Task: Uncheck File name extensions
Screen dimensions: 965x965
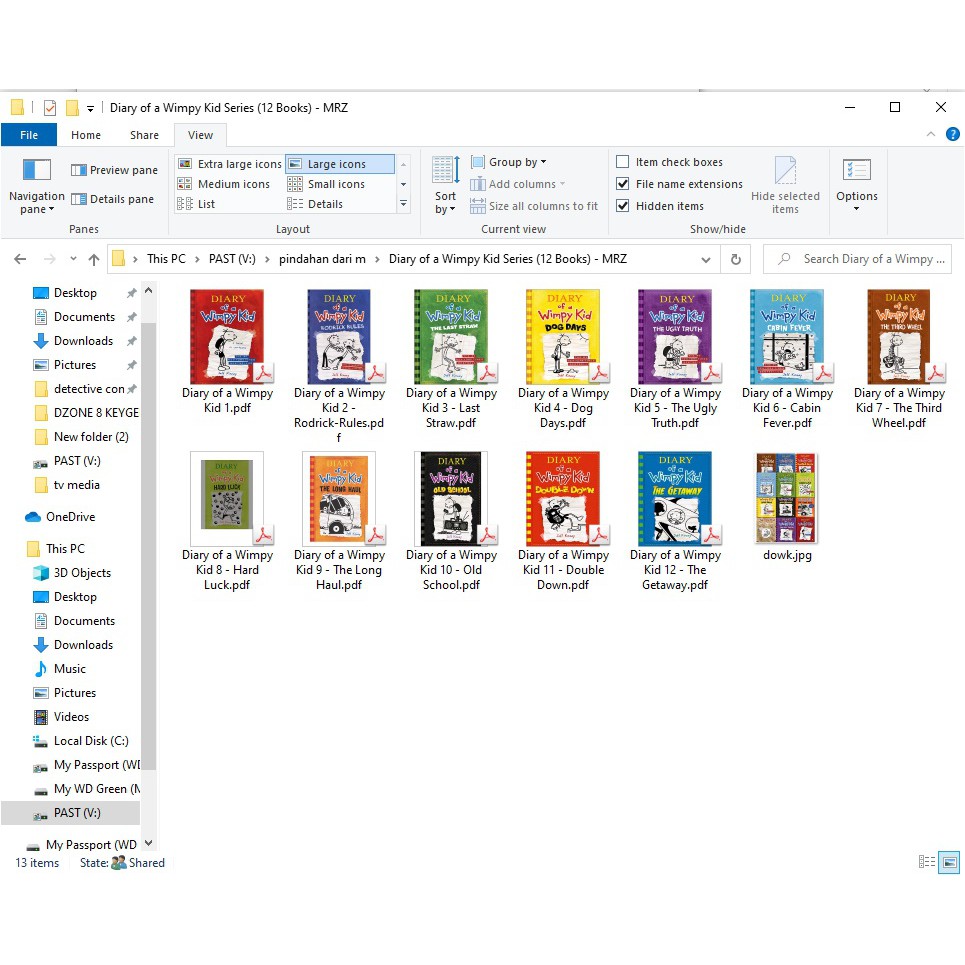Action: [x=623, y=184]
